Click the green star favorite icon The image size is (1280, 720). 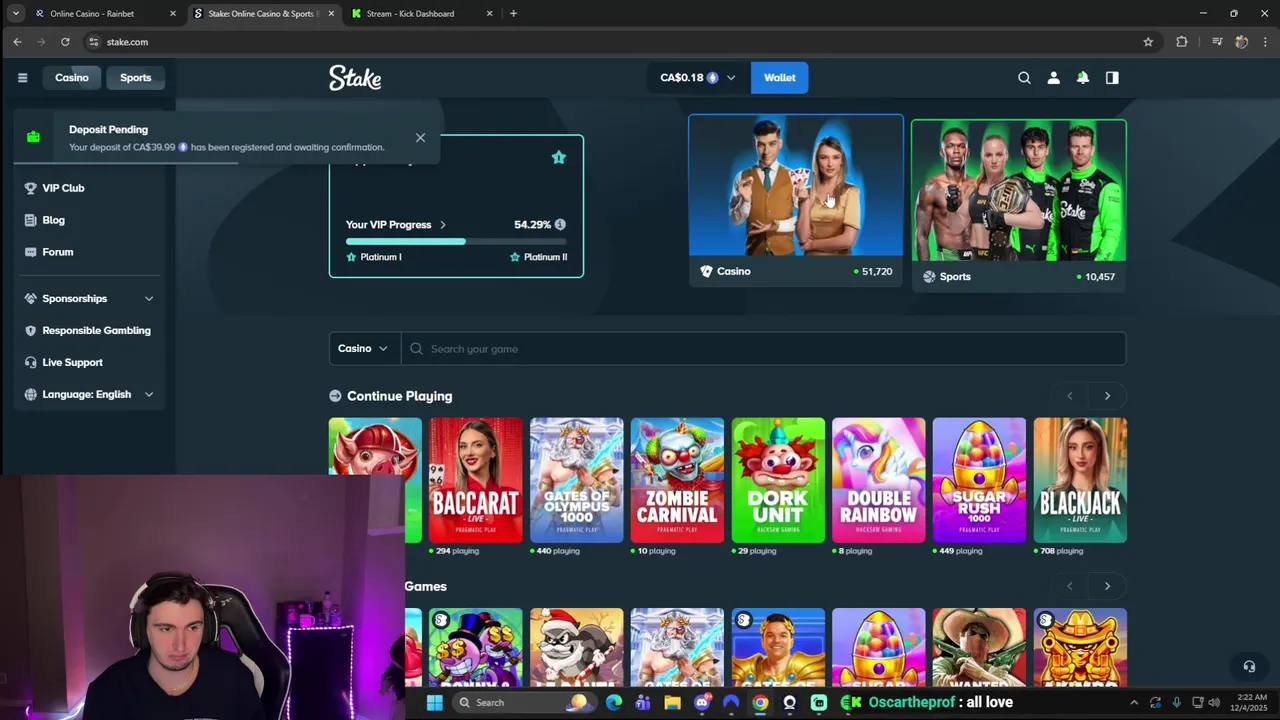tap(559, 157)
